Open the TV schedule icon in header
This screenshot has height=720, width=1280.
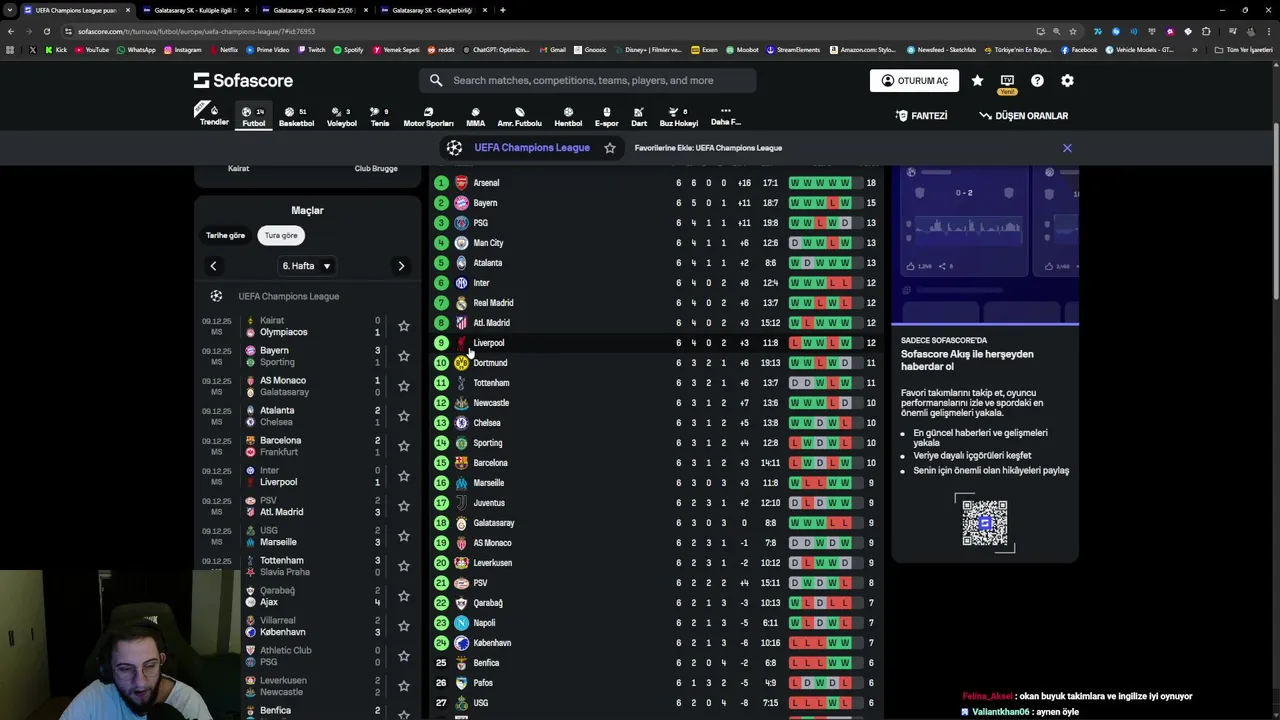coord(1007,80)
